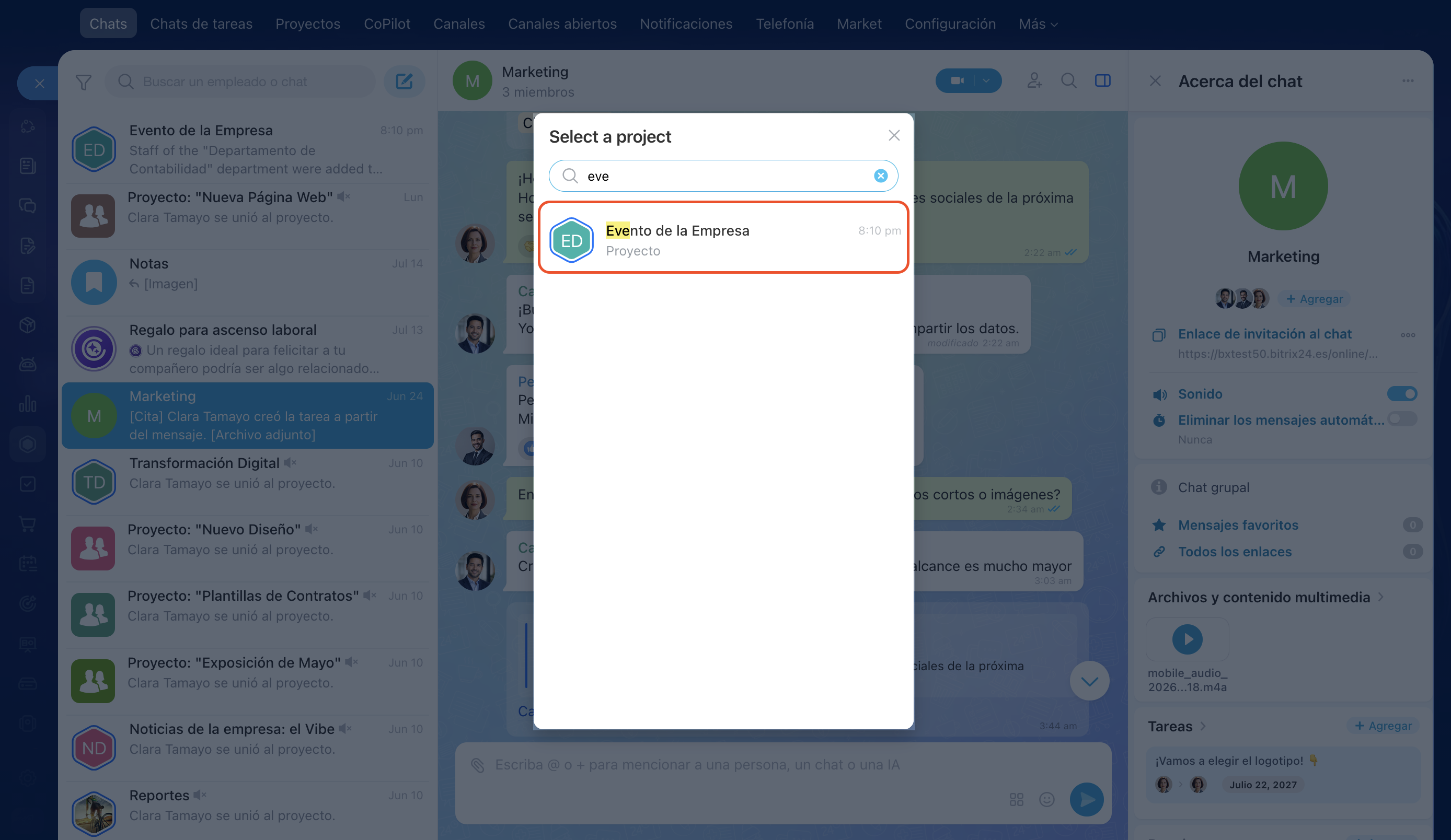Open the chat bubbles sidebar icon
1451x840 pixels.
coord(28,205)
